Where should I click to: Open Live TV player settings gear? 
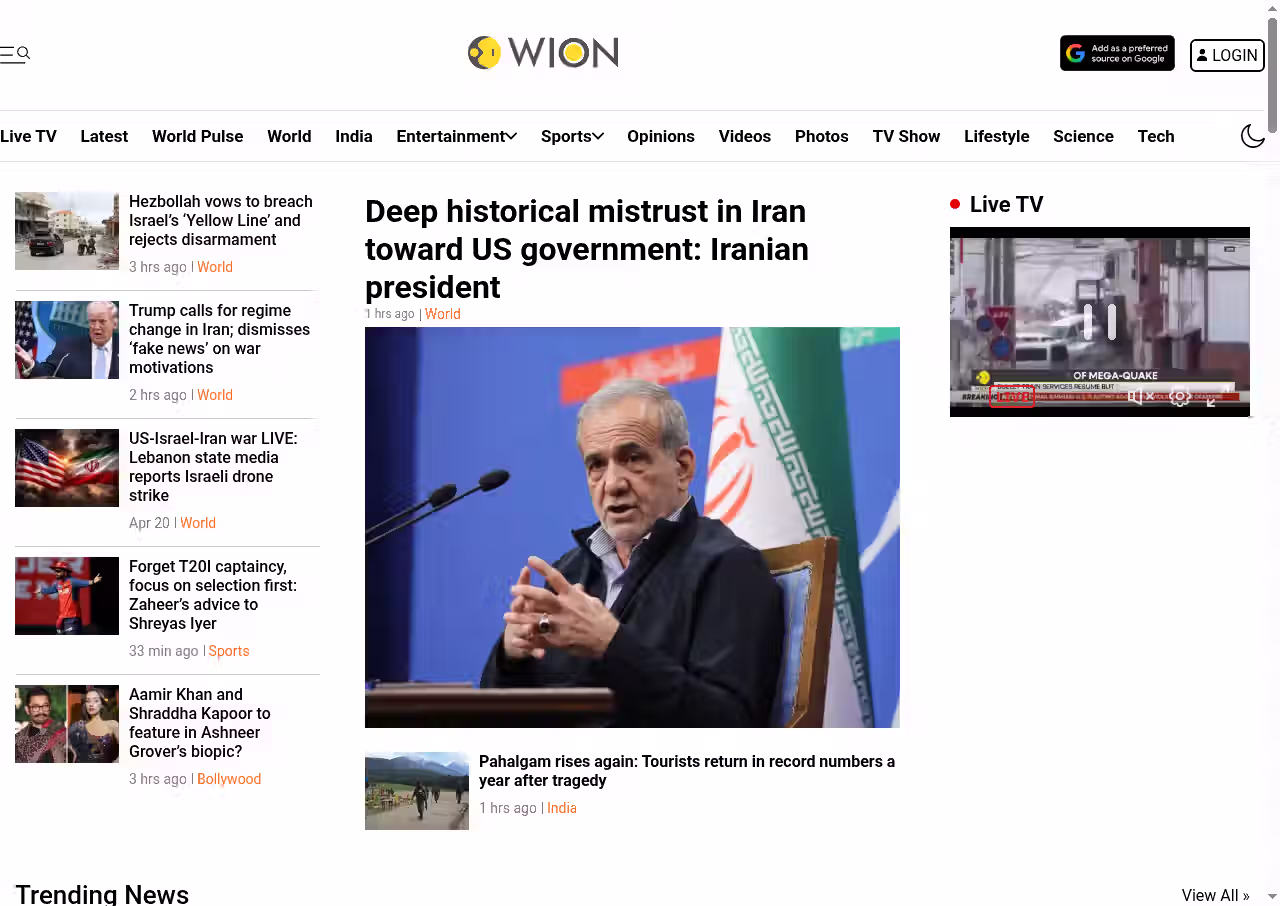pyautogui.click(x=1180, y=396)
